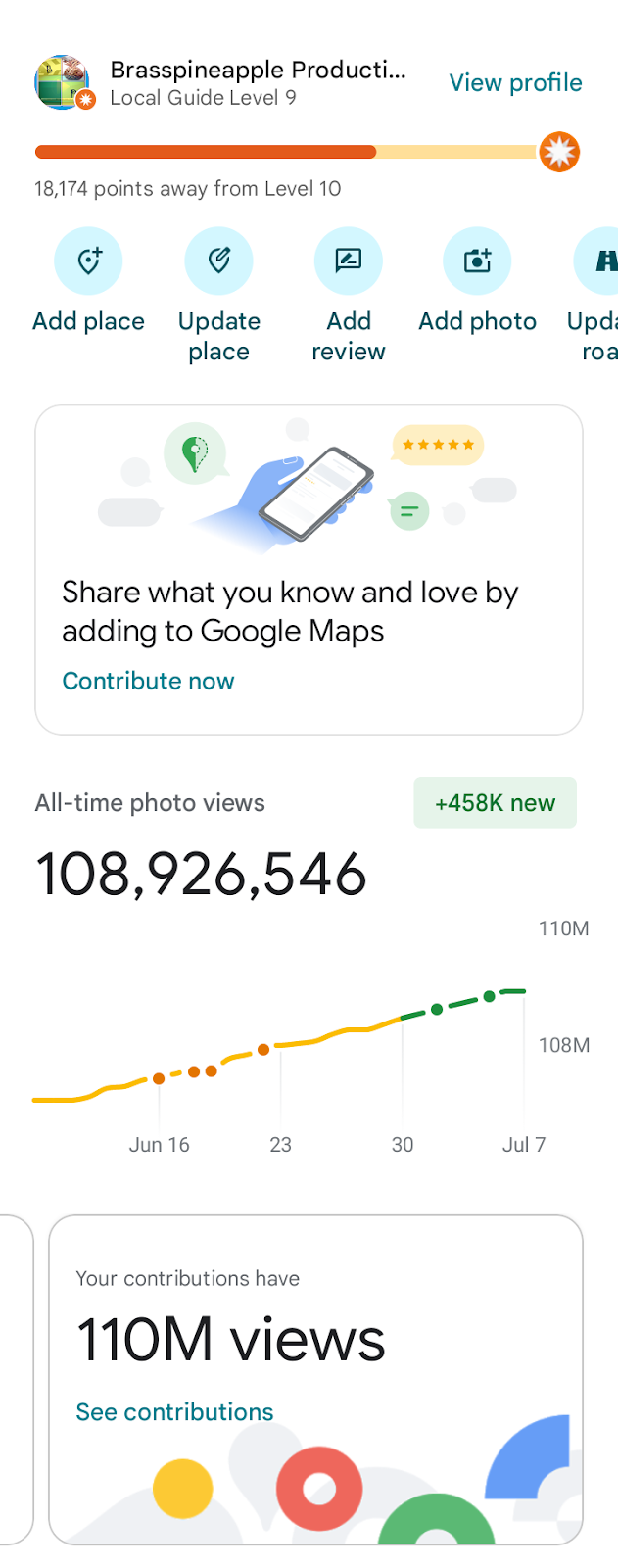
Task: Tap the 30 date marker on chart
Action: click(403, 1144)
